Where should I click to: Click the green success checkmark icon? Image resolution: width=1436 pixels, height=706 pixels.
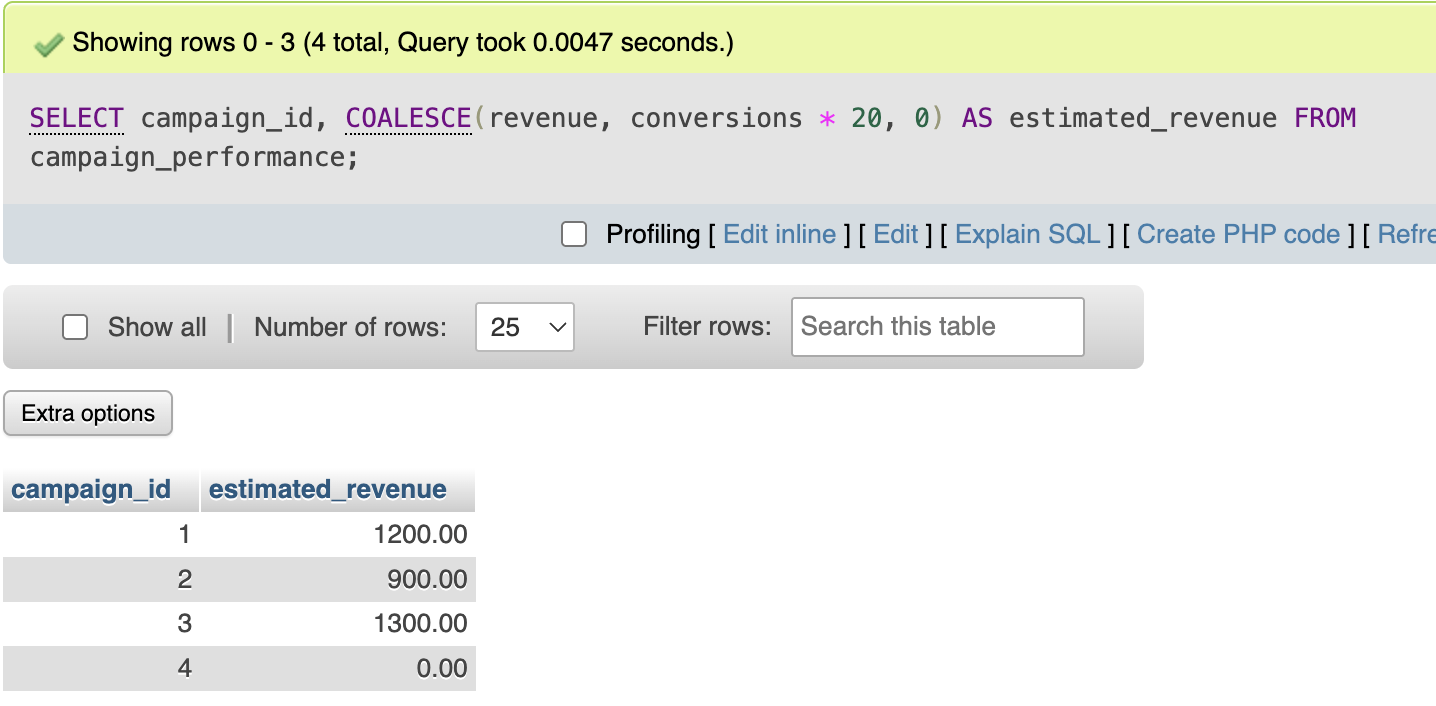pyautogui.click(x=46, y=42)
